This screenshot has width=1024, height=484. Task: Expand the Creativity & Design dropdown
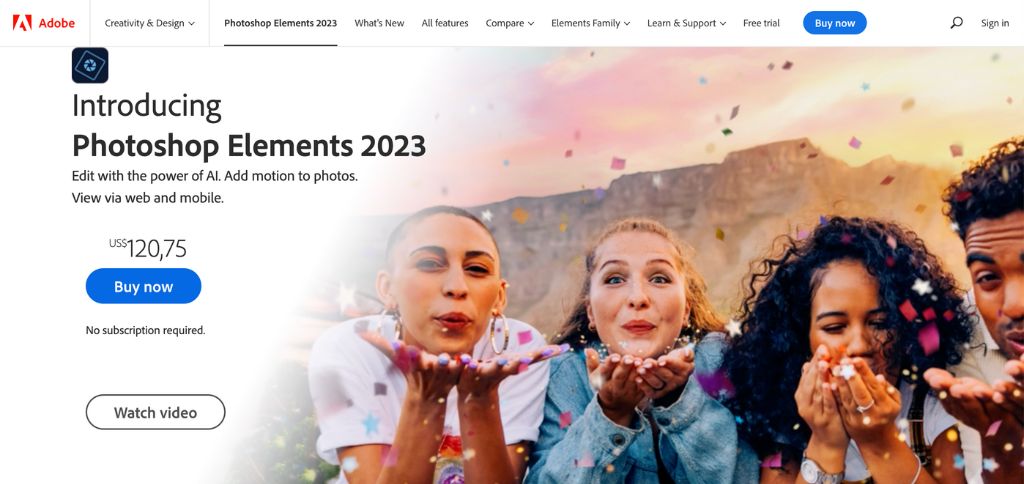coord(150,23)
